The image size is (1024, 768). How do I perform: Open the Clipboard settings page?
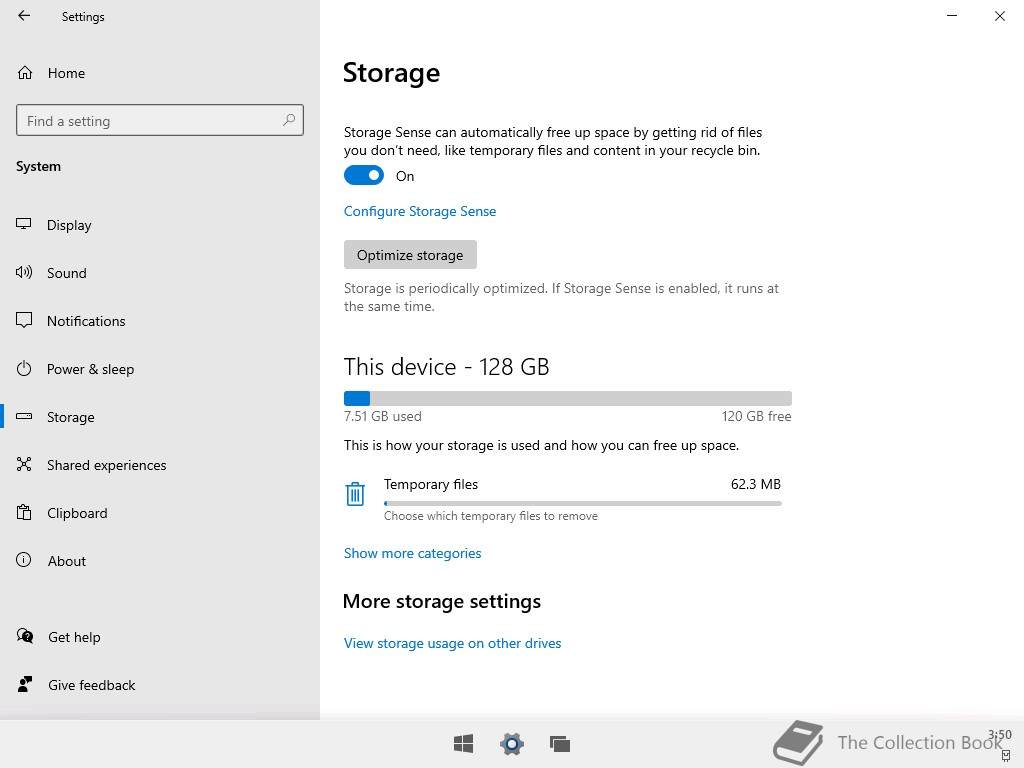[x=77, y=513]
